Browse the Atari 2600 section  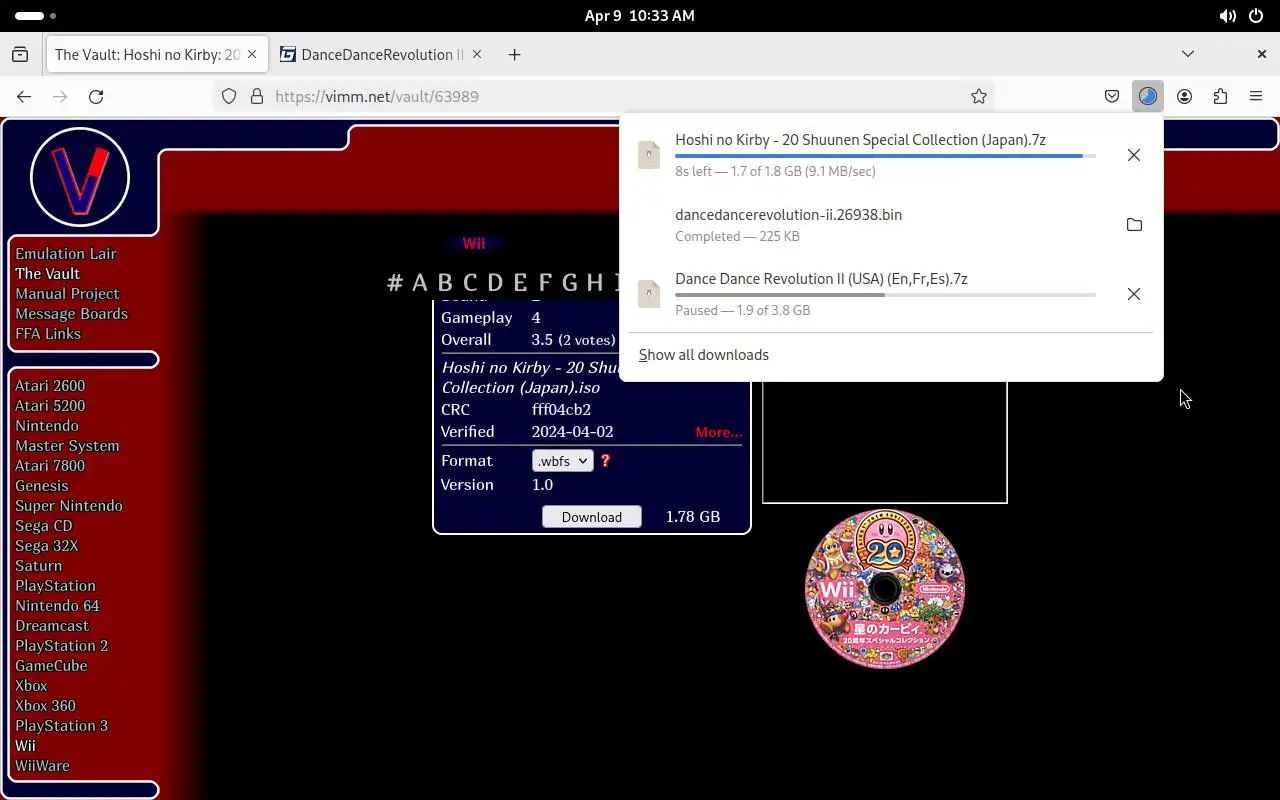tap(50, 386)
